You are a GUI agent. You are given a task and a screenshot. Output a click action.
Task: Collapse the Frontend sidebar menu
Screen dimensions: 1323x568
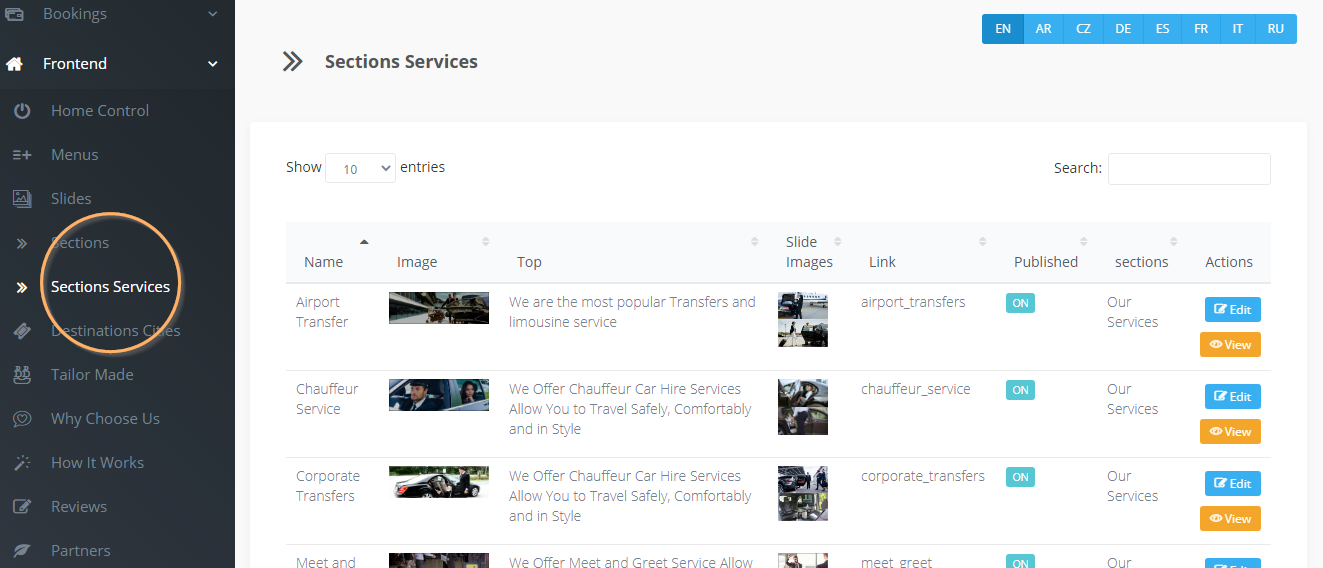pyautogui.click(x=212, y=64)
